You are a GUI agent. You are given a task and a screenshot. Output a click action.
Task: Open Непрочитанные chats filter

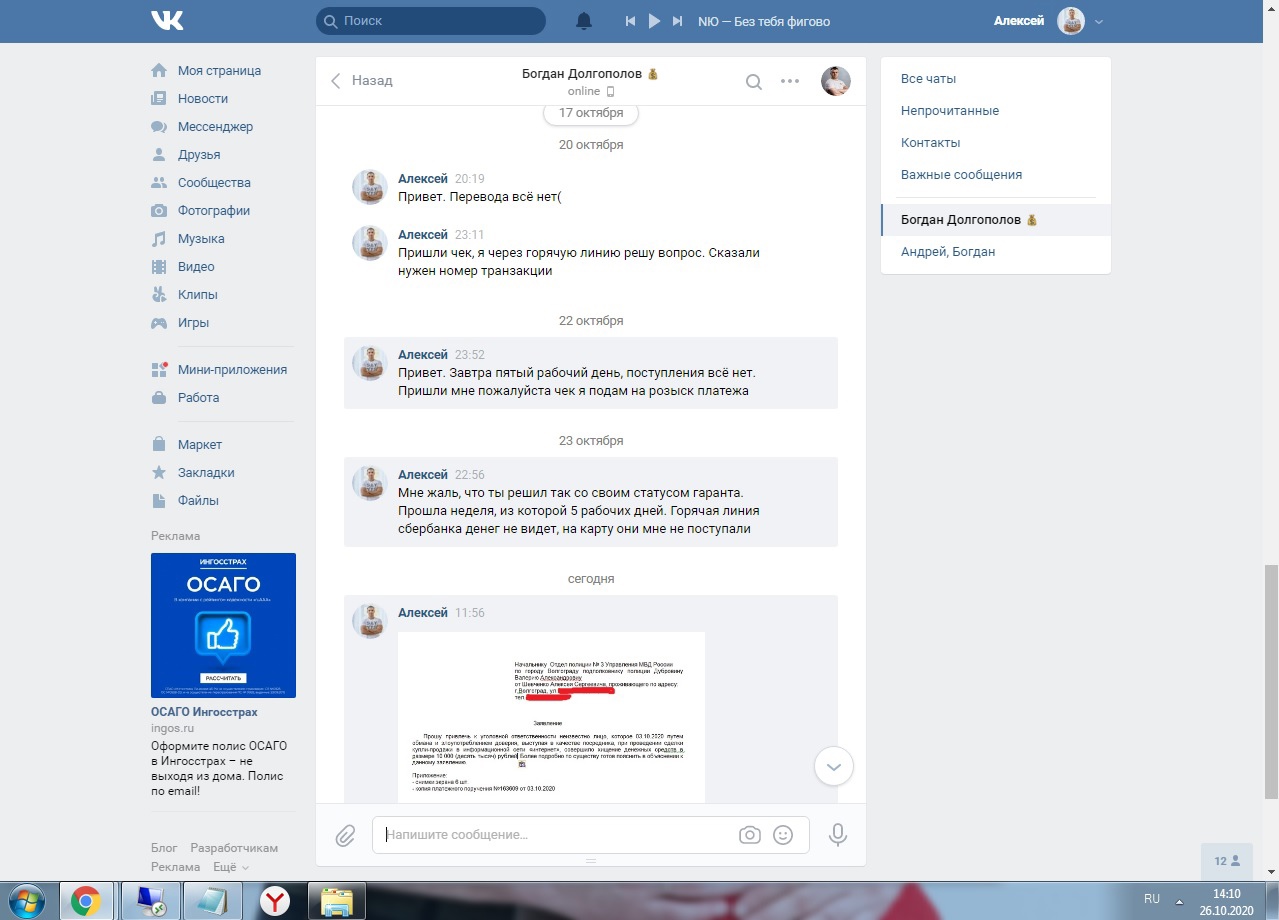click(x=949, y=111)
